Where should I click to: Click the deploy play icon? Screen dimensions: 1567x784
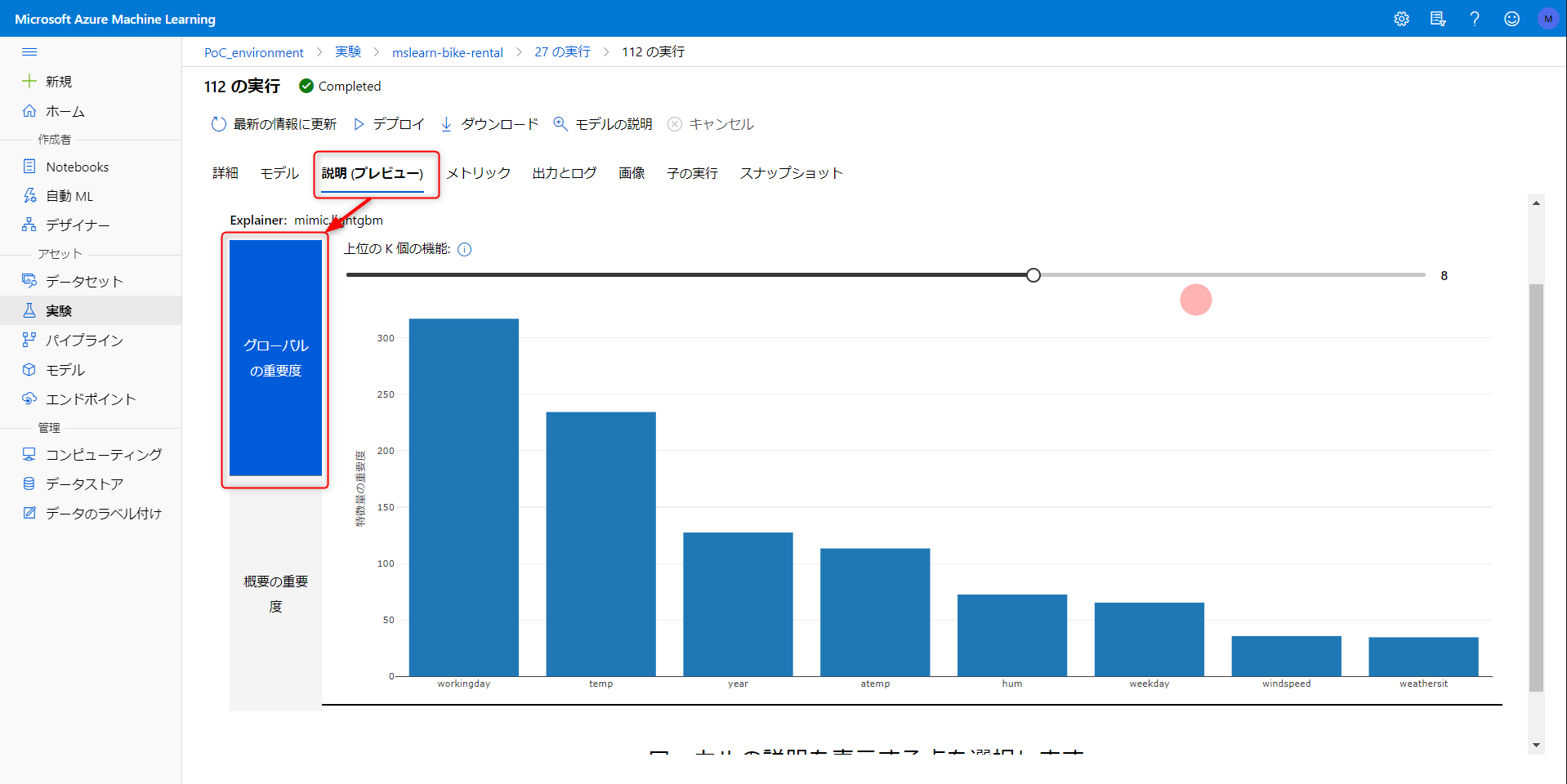coord(359,124)
